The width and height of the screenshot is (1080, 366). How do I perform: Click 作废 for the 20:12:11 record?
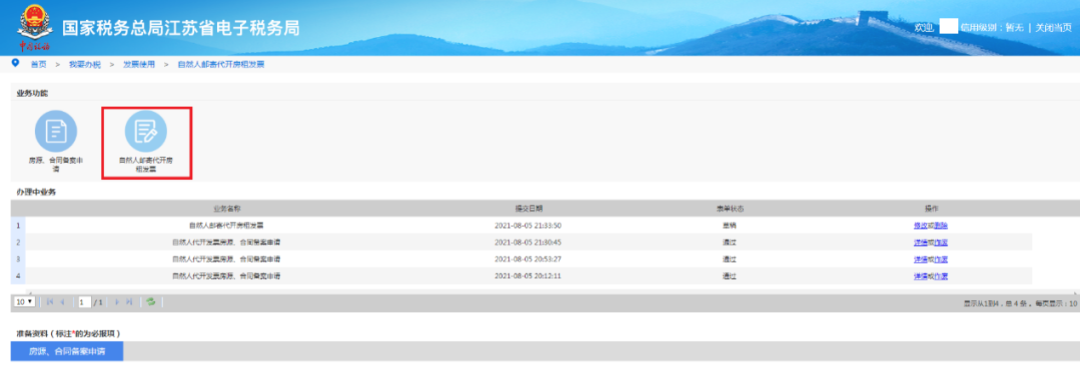pyautogui.click(x=942, y=276)
